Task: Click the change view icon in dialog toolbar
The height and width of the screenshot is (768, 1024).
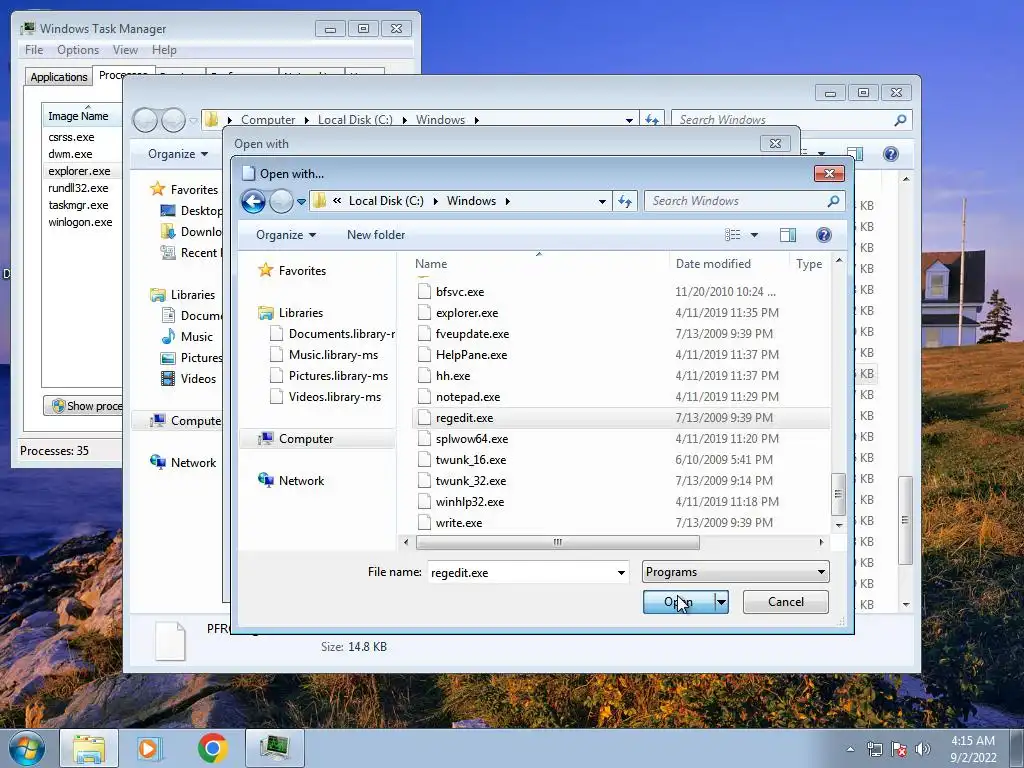Action: tap(733, 234)
